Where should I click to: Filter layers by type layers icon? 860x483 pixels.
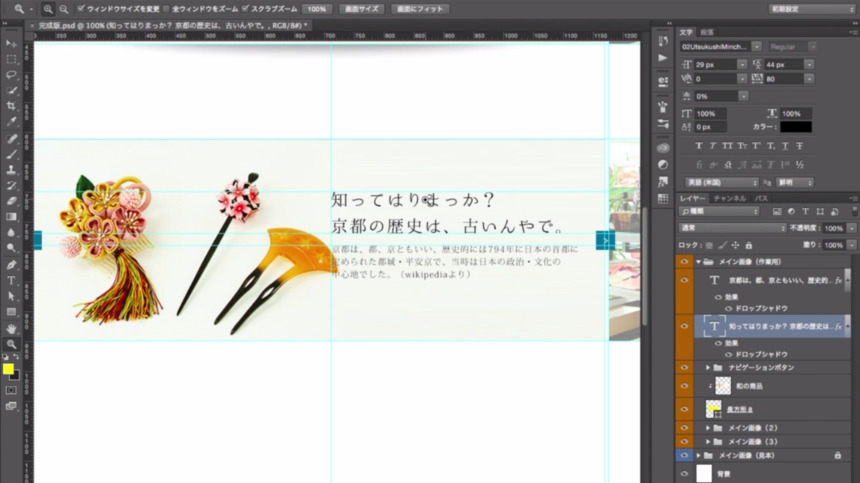tap(805, 212)
